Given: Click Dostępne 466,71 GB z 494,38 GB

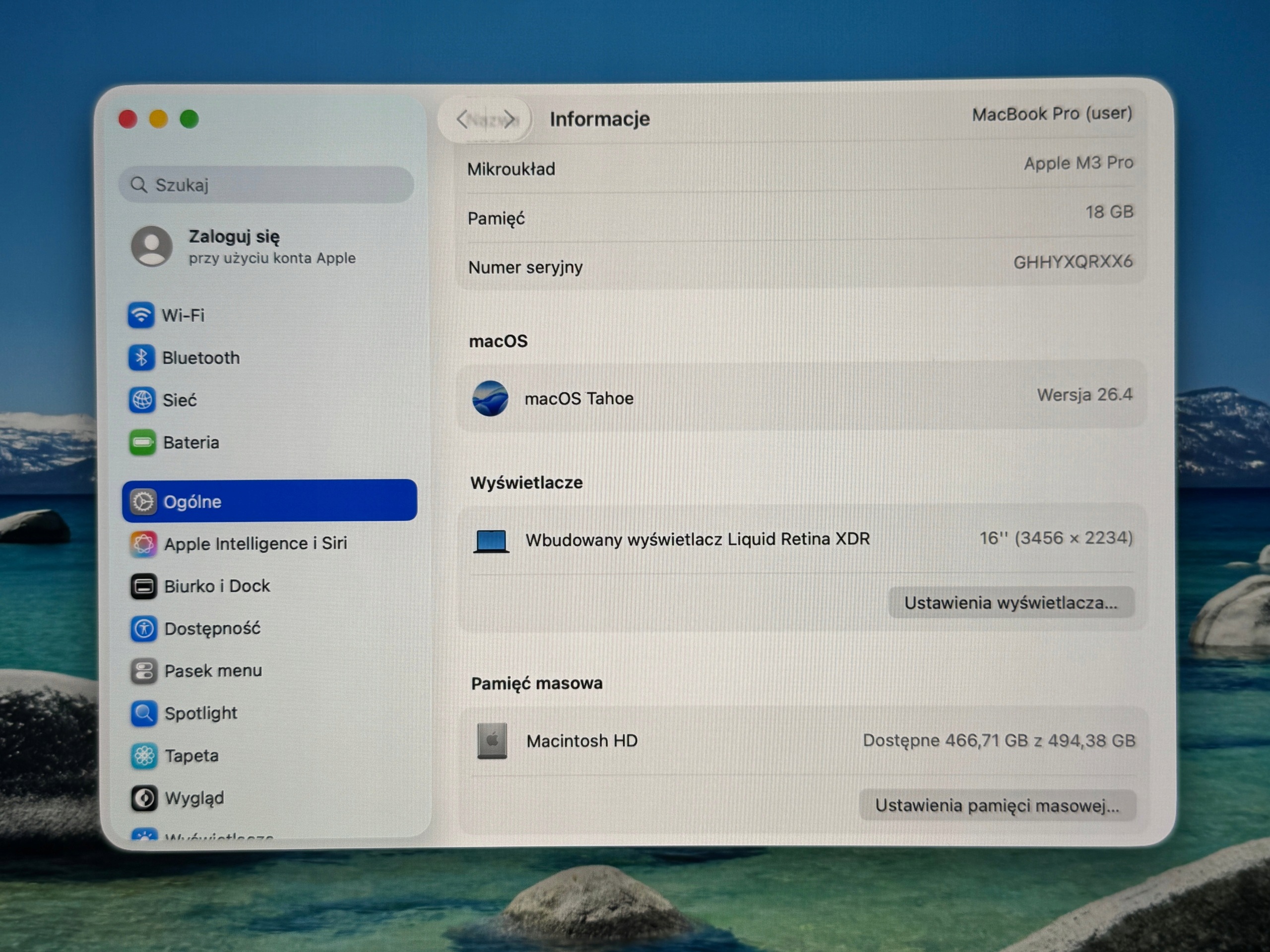Looking at the screenshot, I should click(999, 740).
